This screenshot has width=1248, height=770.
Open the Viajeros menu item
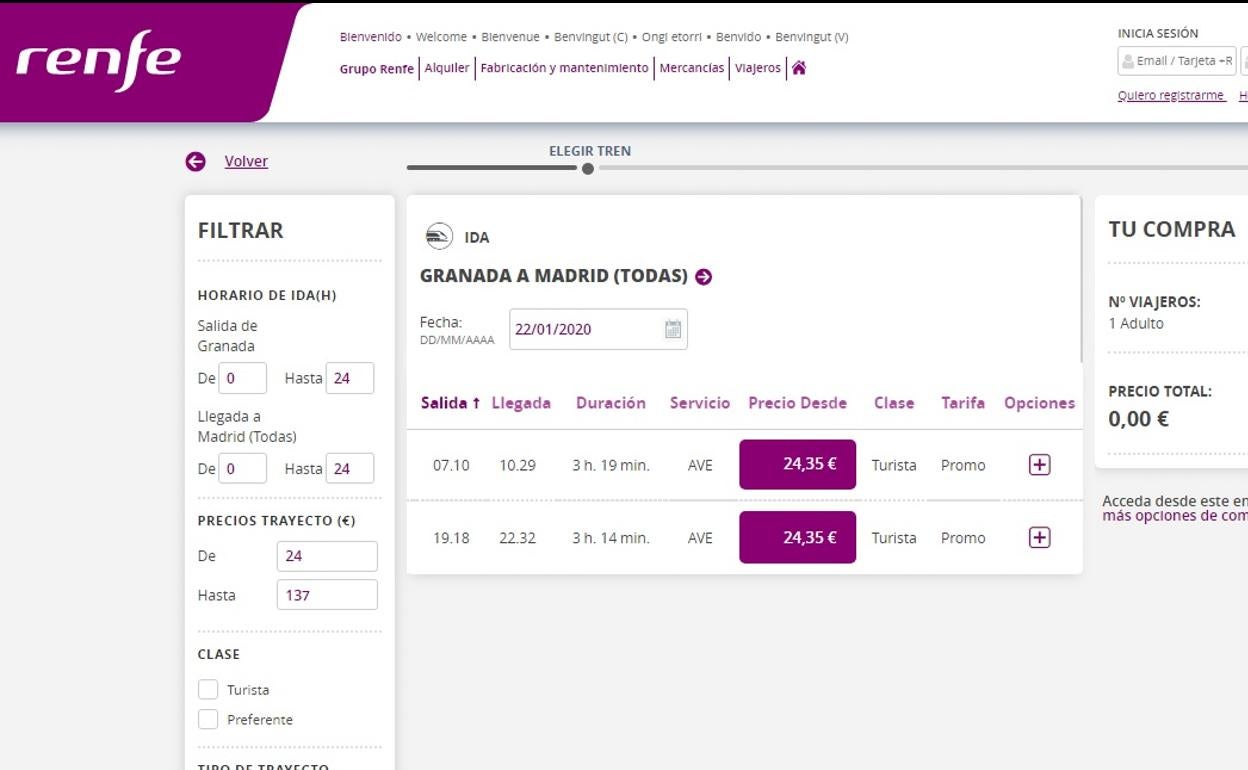point(758,68)
